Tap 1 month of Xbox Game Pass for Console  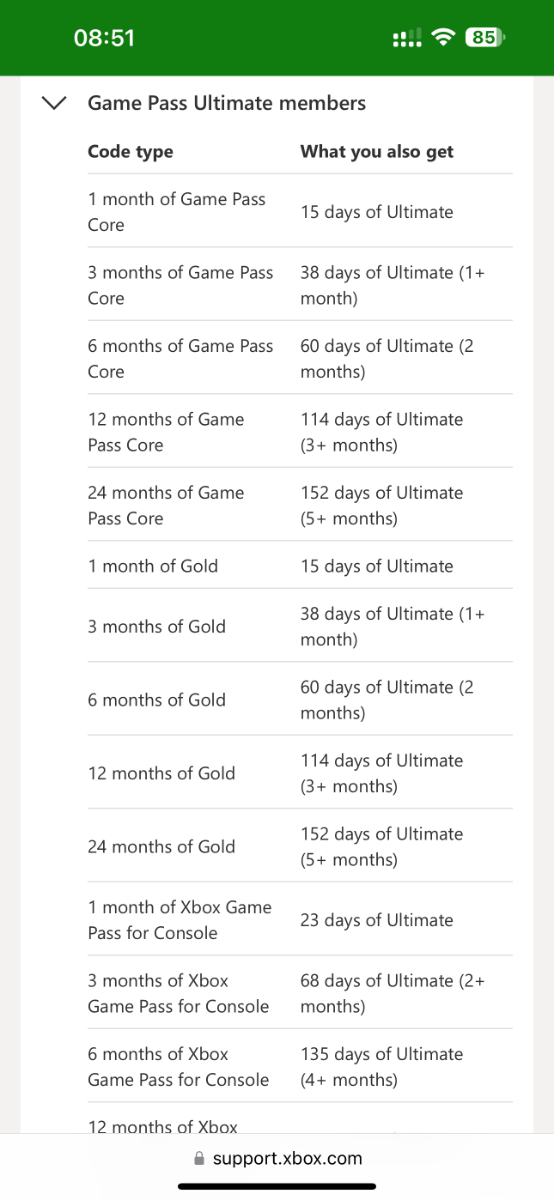[180, 920]
